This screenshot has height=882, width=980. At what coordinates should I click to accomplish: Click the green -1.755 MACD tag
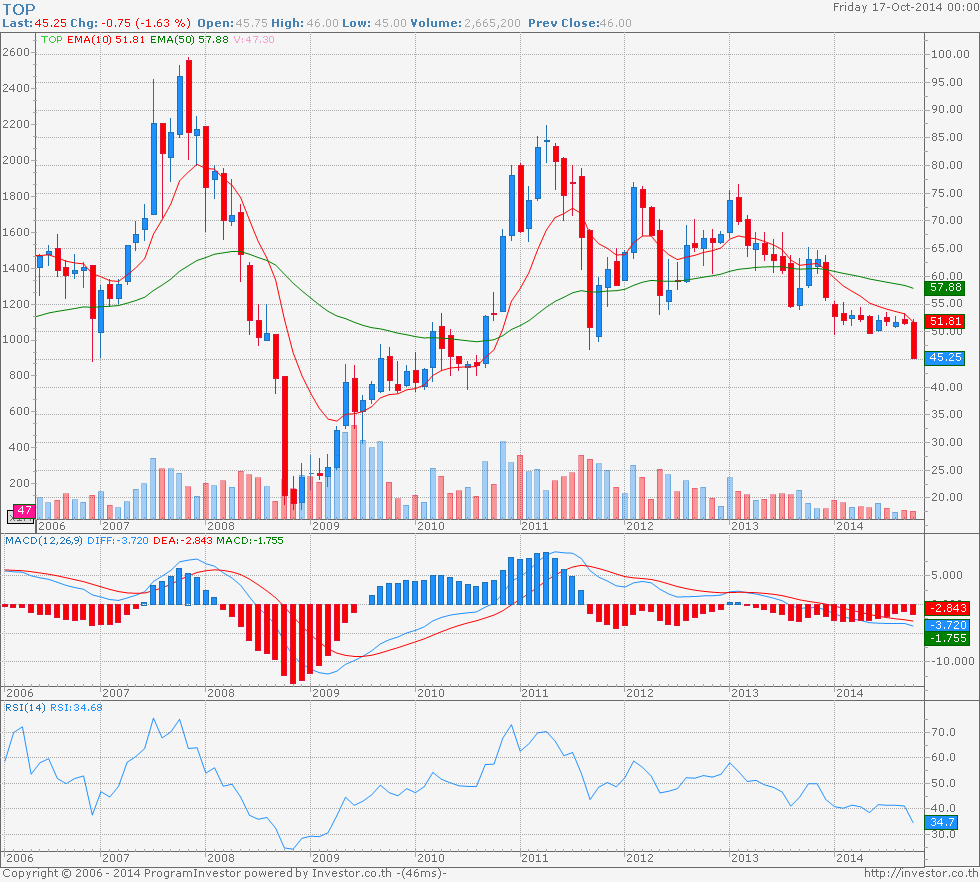tap(948, 638)
